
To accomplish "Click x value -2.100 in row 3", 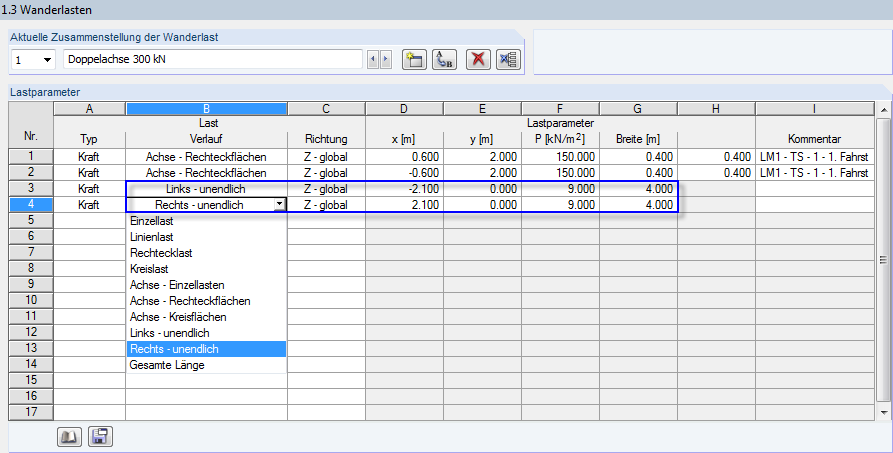I will click(x=404, y=189).
